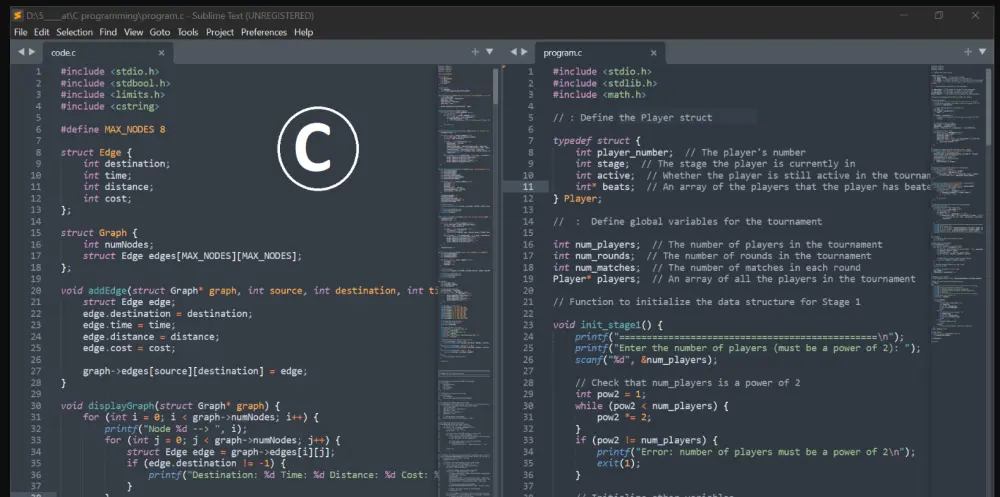Add new tab in left pane

(475, 52)
